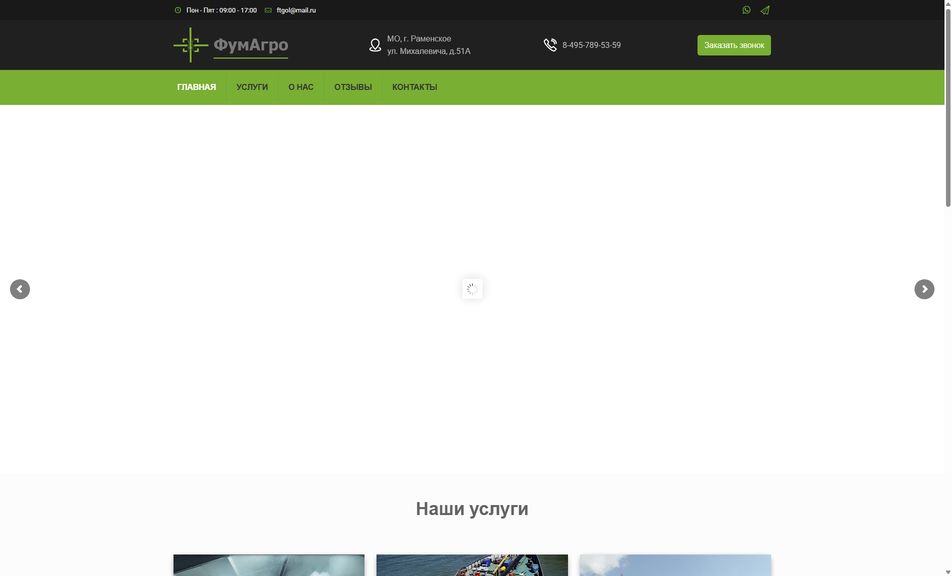Click the slider loading spinner
The image size is (952, 576).
pos(472,289)
